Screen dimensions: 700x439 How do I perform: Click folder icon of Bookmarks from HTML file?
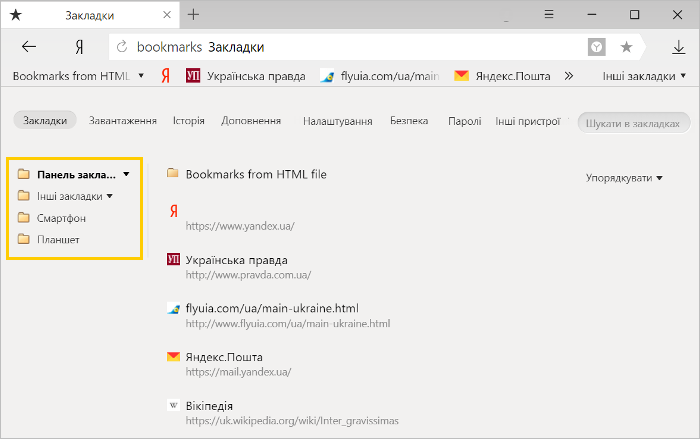[x=173, y=173]
